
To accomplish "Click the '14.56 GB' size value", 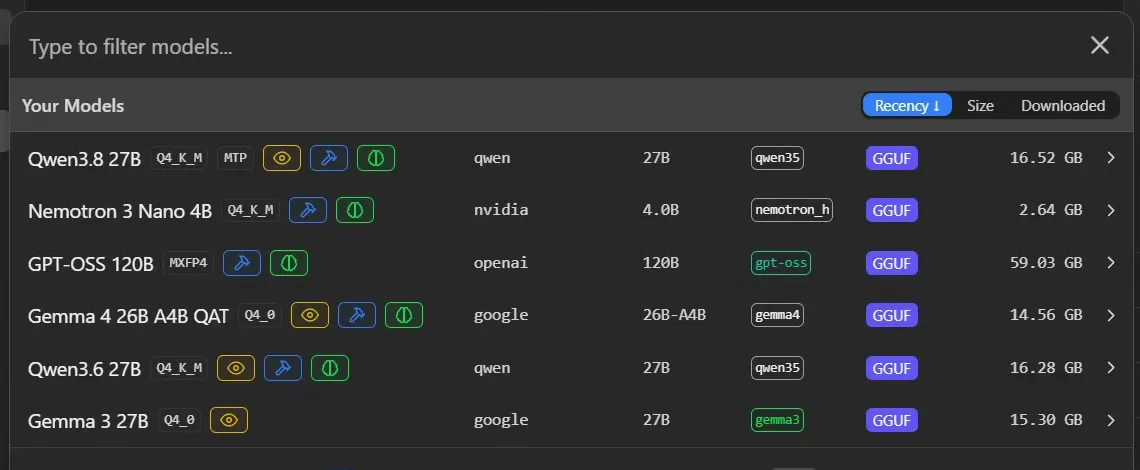I will pos(1046,315).
